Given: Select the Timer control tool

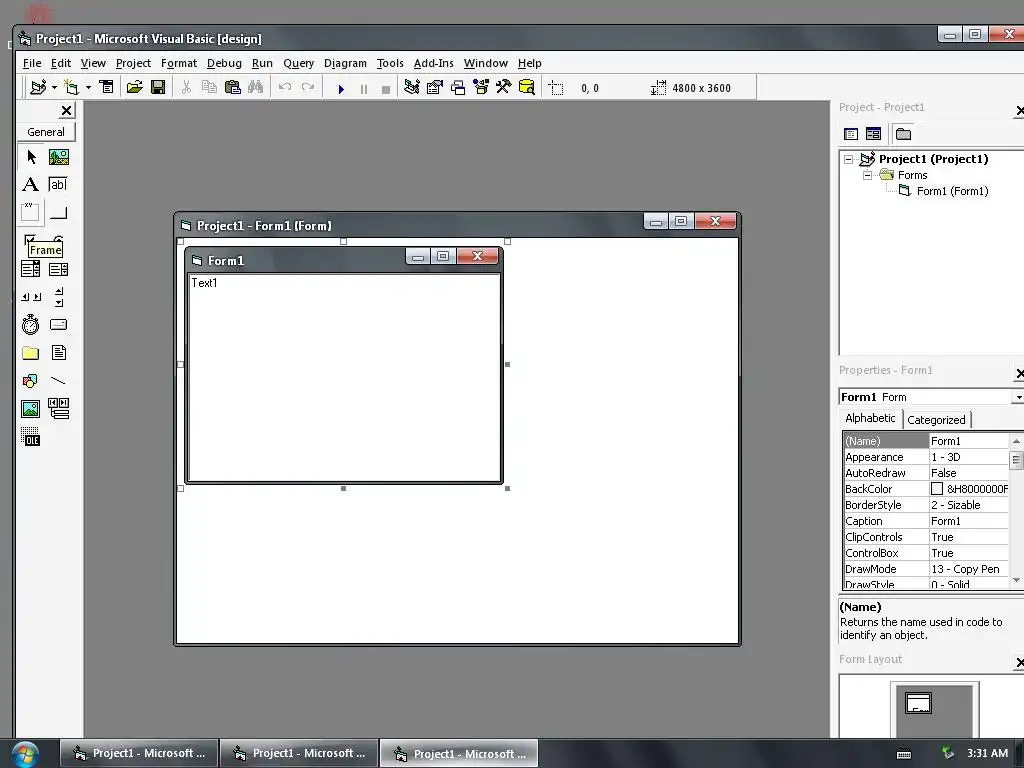Looking at the screenshot, I should [31, 325].
